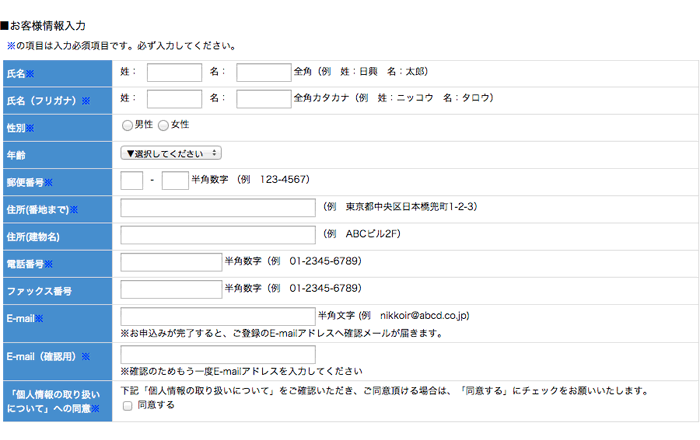Focus the 住所(建物名) building name field
This screenshot has width=700, height=440.
[218, 235]
